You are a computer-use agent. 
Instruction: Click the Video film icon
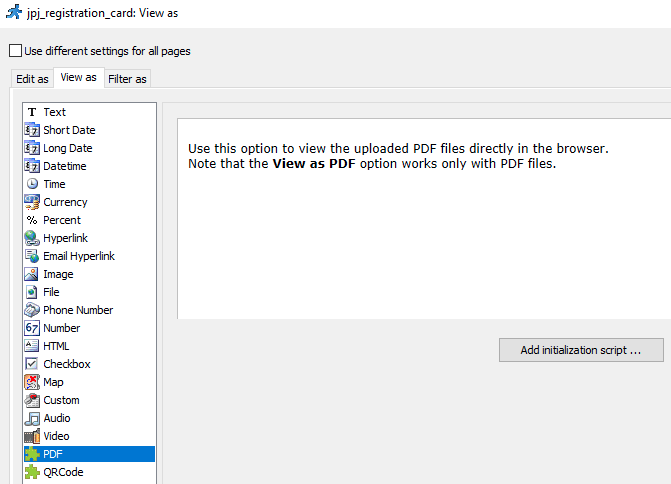(x=32, y=436)
